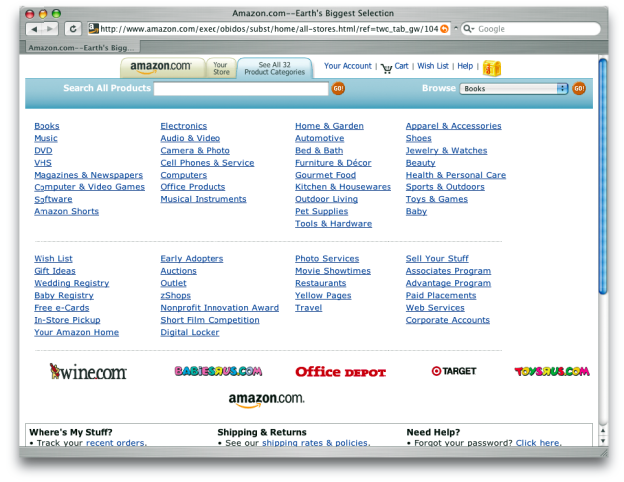Select the amazon.com home tab
624x482 pixels.
161,67
